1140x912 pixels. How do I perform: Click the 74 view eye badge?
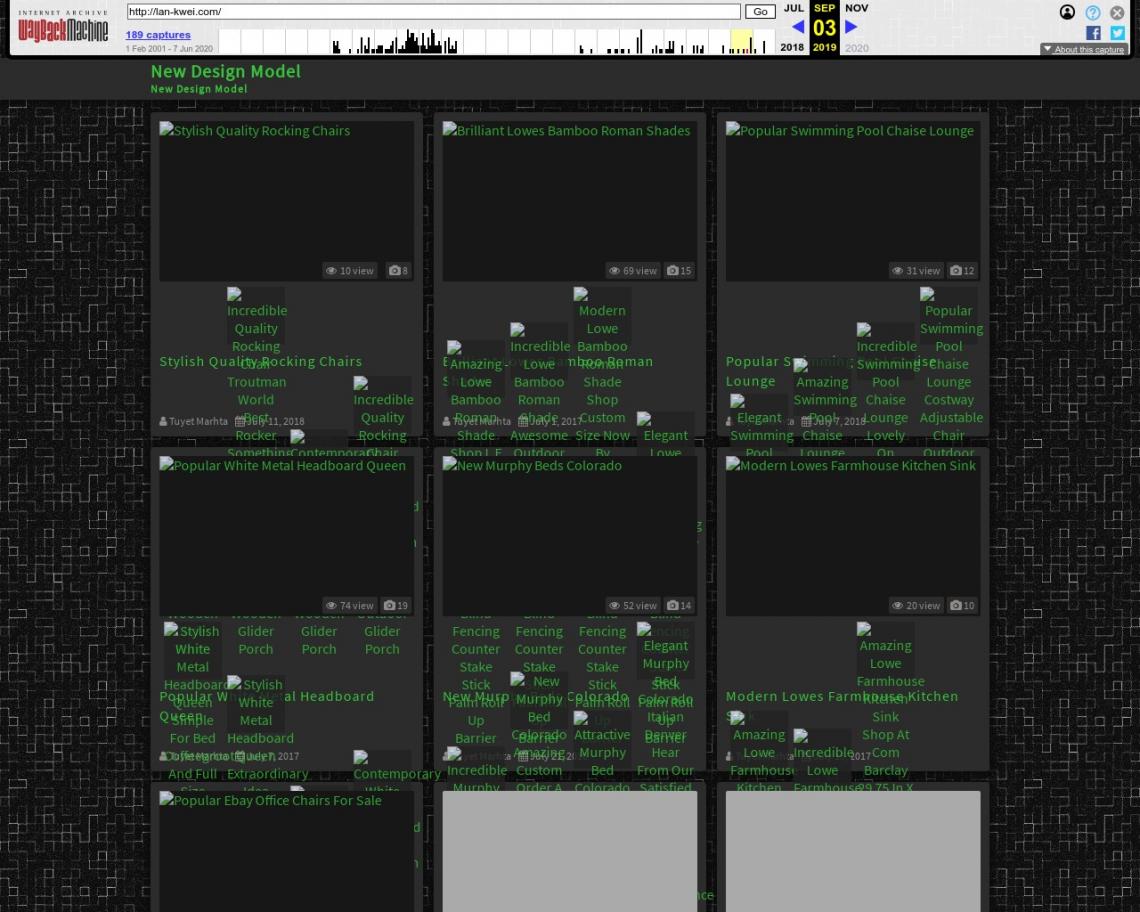point(350,605)
